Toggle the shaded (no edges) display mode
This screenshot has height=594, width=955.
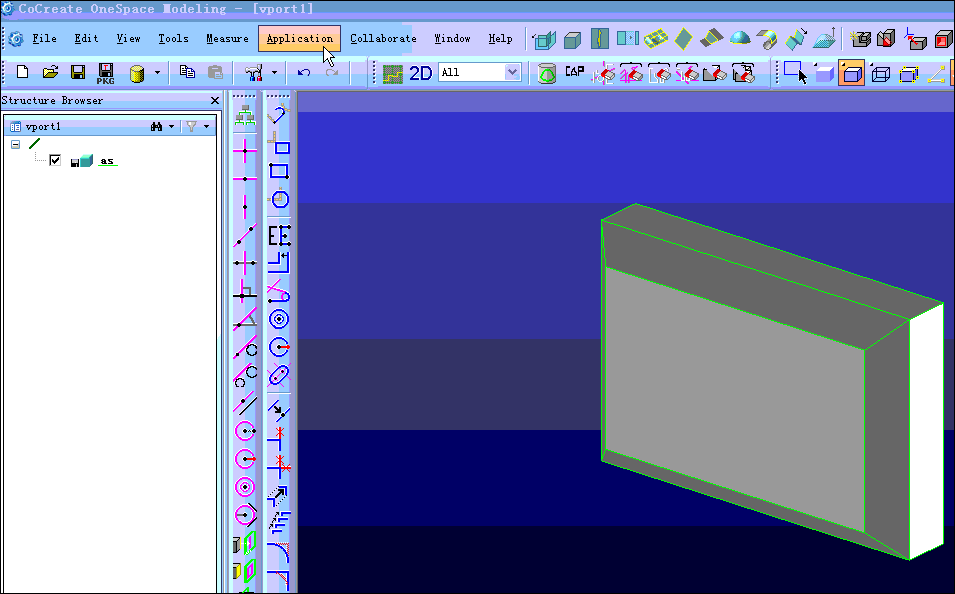point(823,74)
